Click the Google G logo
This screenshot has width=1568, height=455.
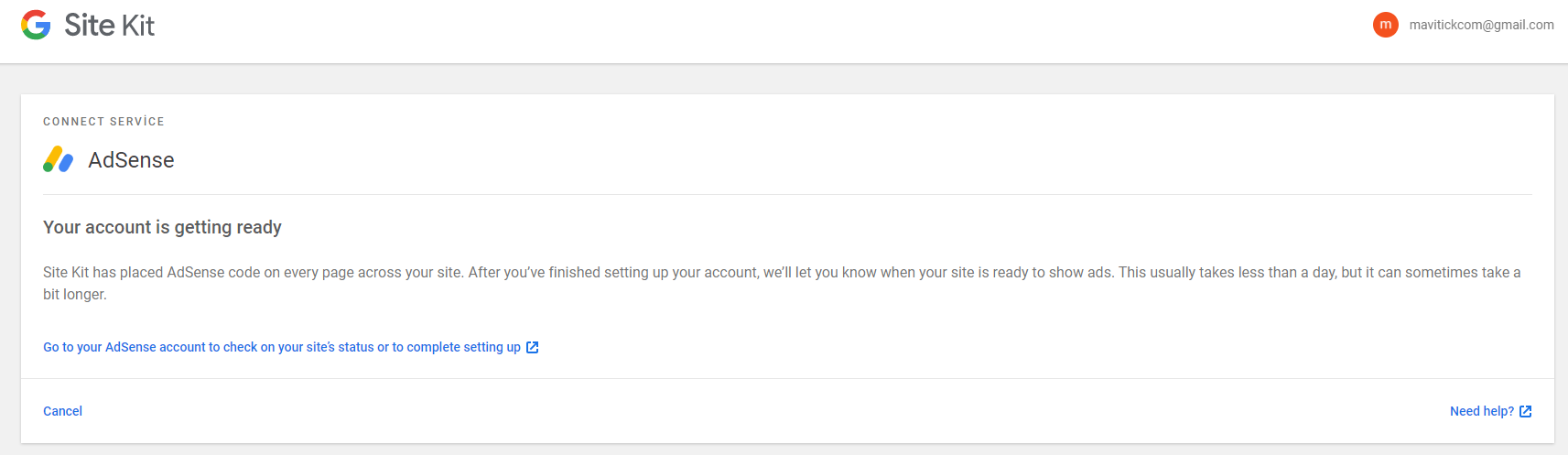click(36, 25)
